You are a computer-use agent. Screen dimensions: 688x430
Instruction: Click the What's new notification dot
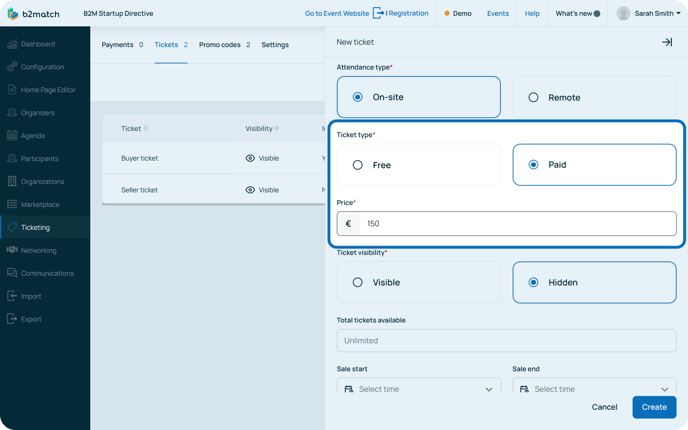pyautogui.click(x=597, y=14)
